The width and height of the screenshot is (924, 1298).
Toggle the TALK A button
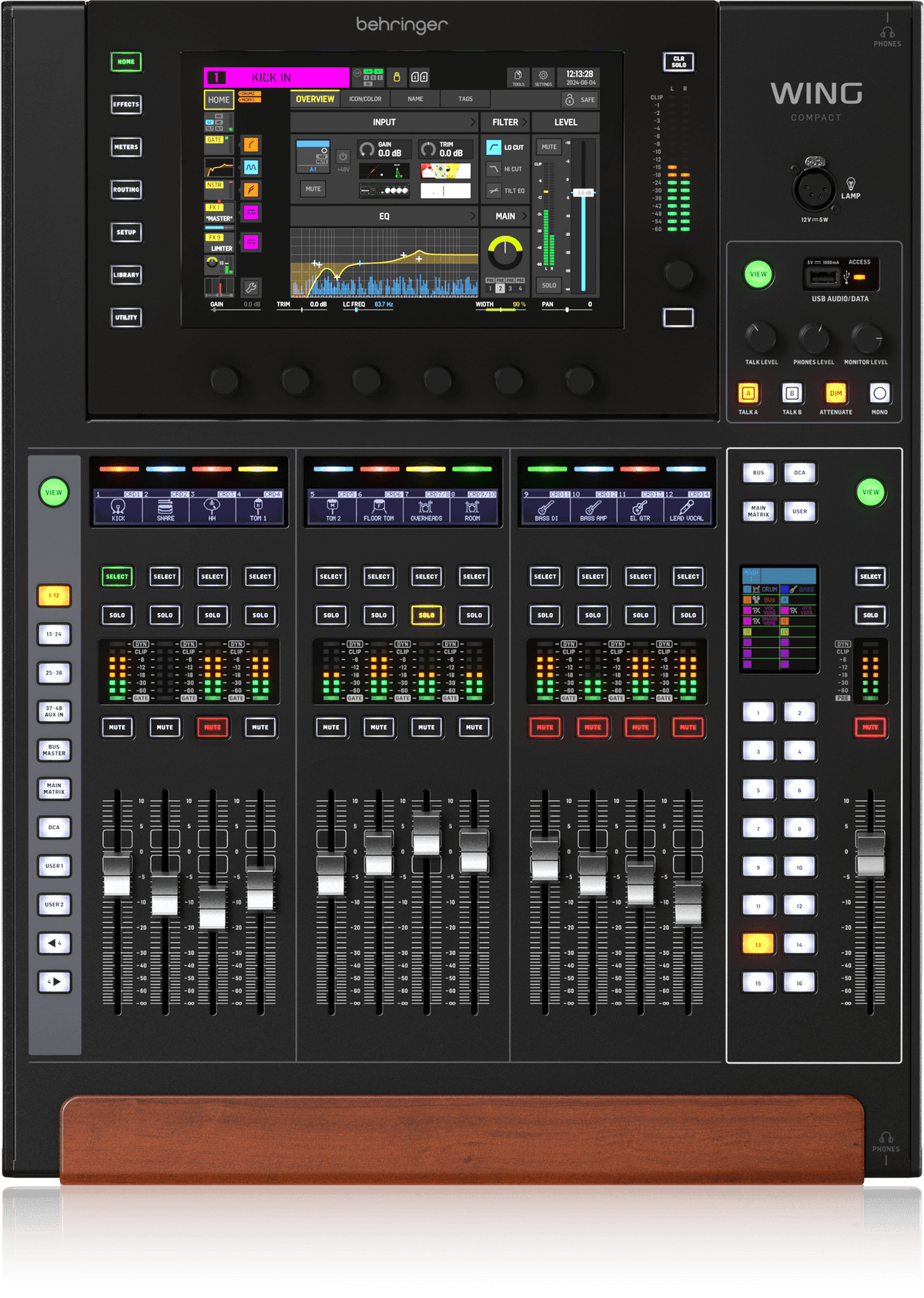tap(748, 394)
